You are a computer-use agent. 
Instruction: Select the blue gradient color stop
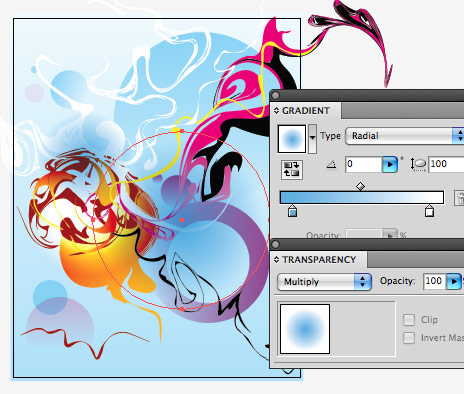[x=292, y=211]
